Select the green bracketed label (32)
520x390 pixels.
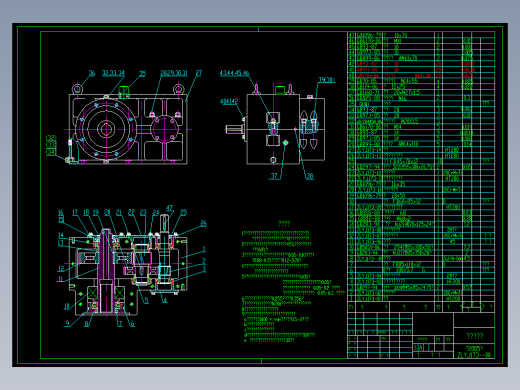coord(51,138)
